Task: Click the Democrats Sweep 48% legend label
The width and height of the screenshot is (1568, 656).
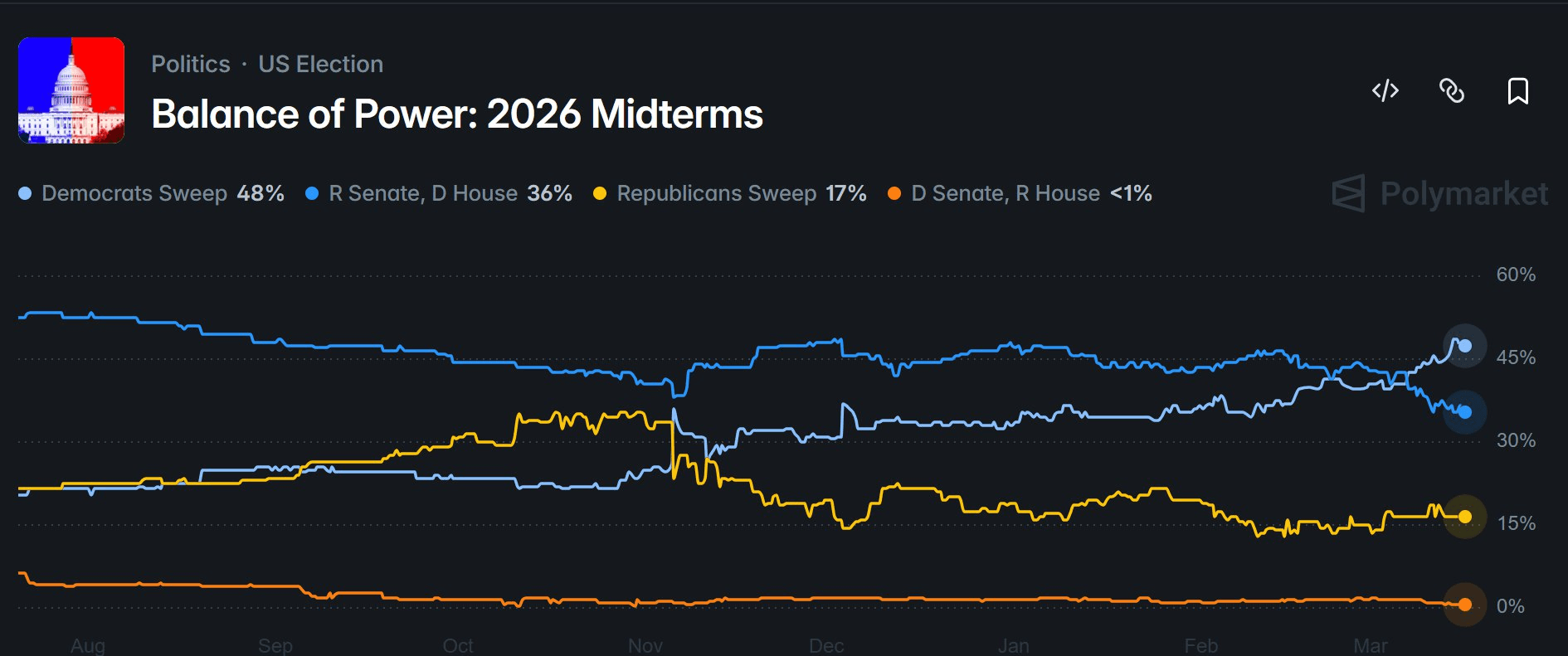Action: [x=163, y=194]
